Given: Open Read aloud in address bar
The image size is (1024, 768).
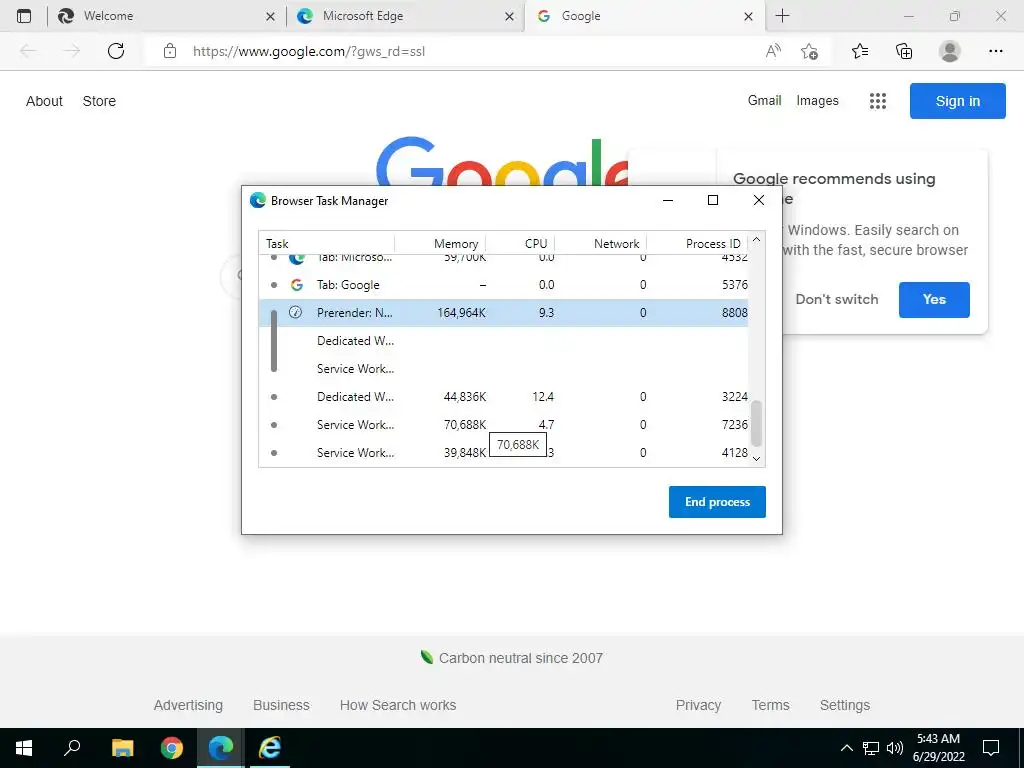Looking at the screenshot, I should click(773, 51).
